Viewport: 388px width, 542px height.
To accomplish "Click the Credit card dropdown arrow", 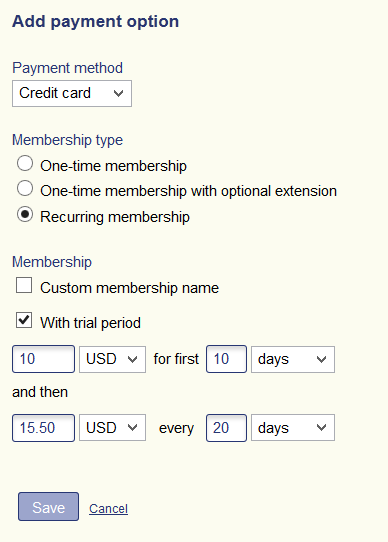I will [x=119, y=94].
